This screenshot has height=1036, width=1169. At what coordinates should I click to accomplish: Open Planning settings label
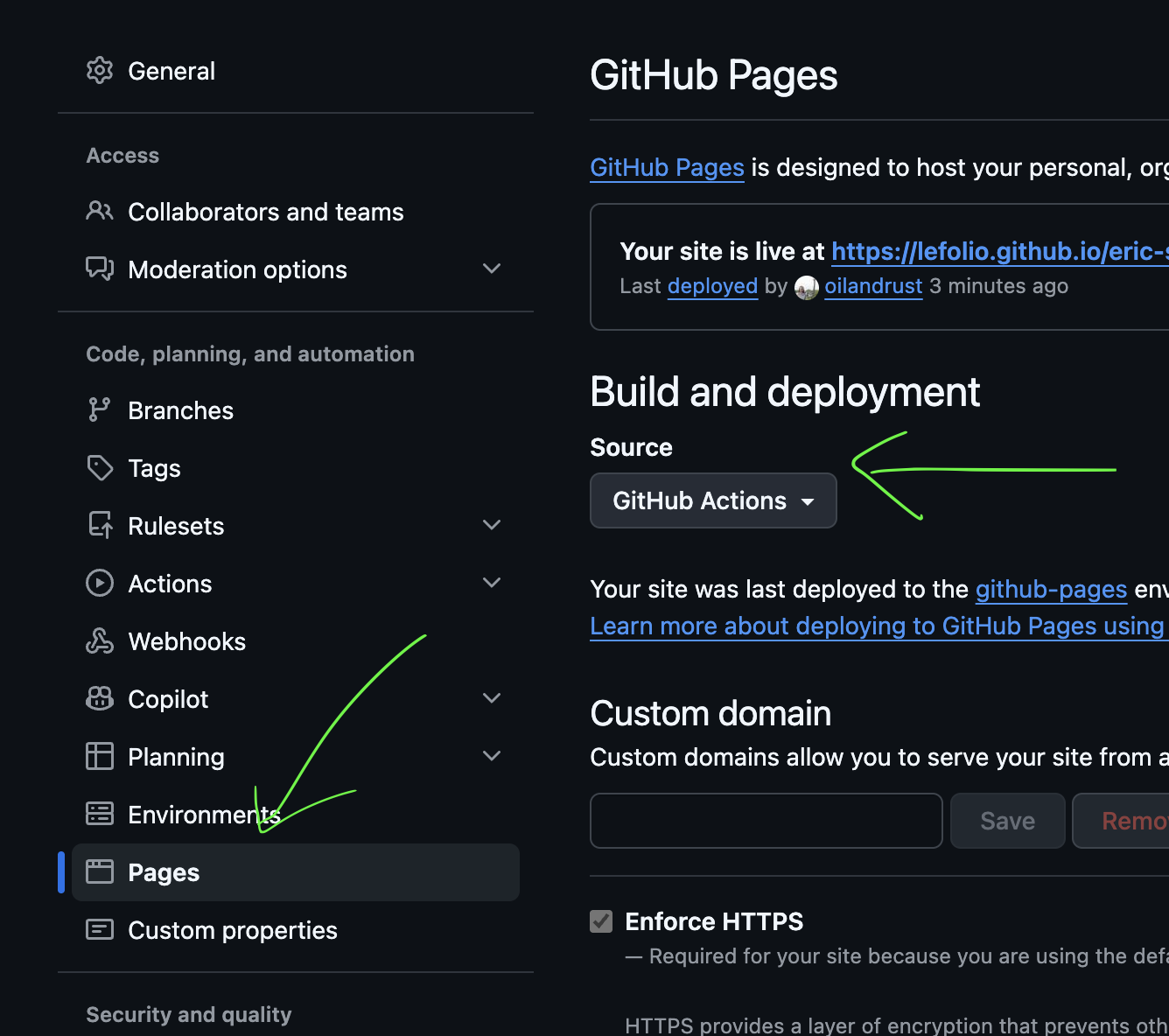pos(176,757)
